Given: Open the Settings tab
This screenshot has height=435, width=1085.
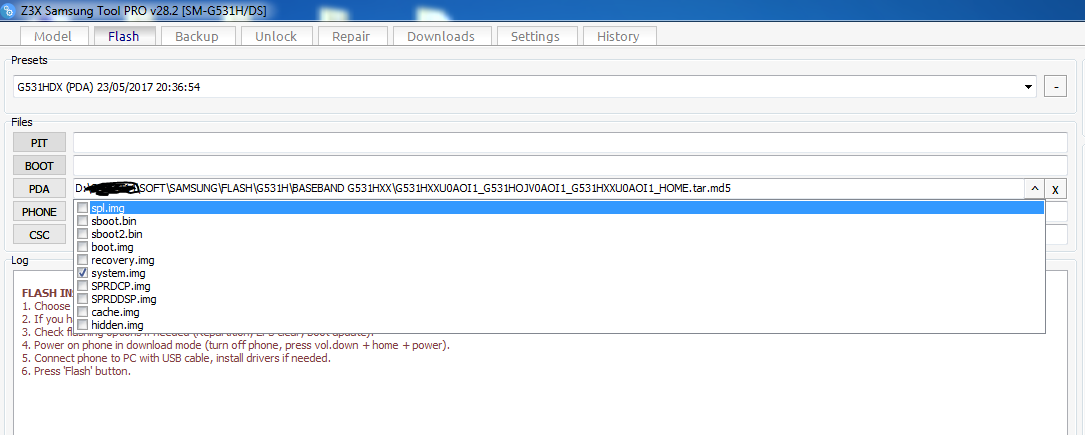Looking at the screenshot, I should 535,37.
